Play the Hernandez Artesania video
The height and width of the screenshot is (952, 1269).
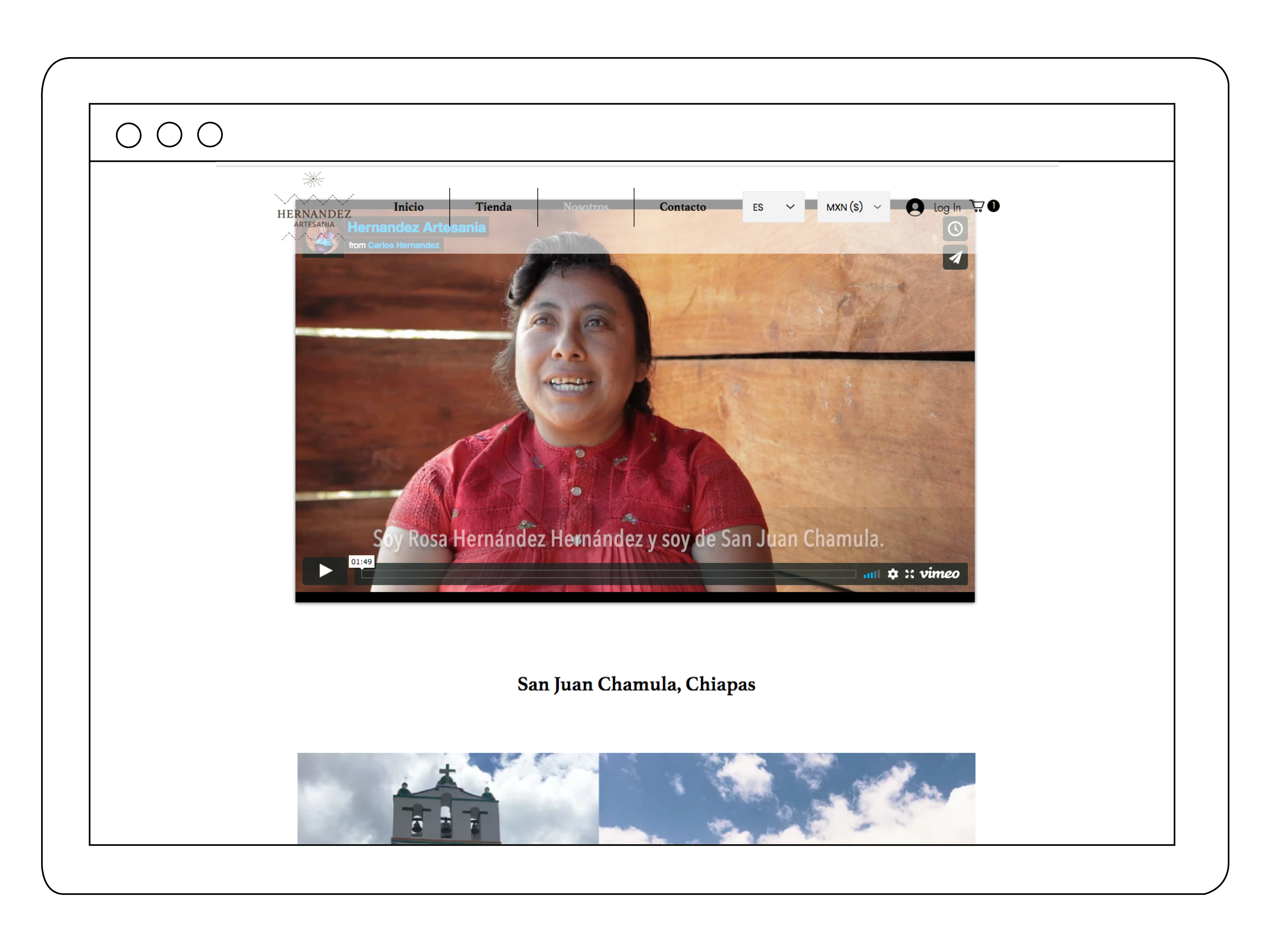coord(325,570)
